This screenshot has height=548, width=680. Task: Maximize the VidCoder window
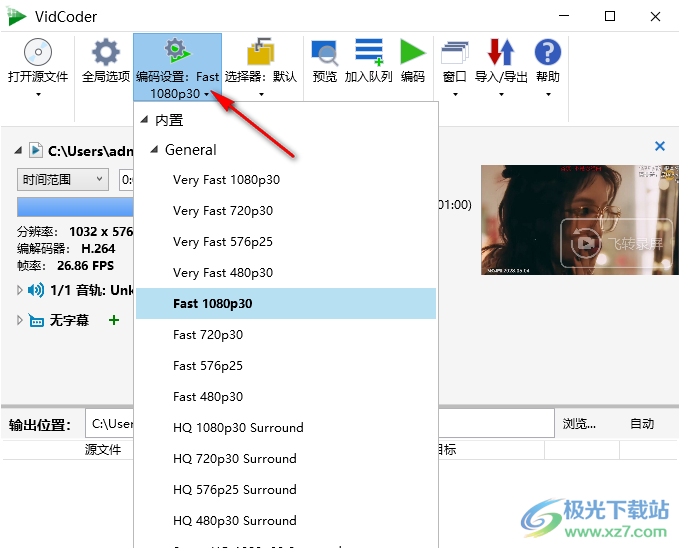click(x=610, y=16)
